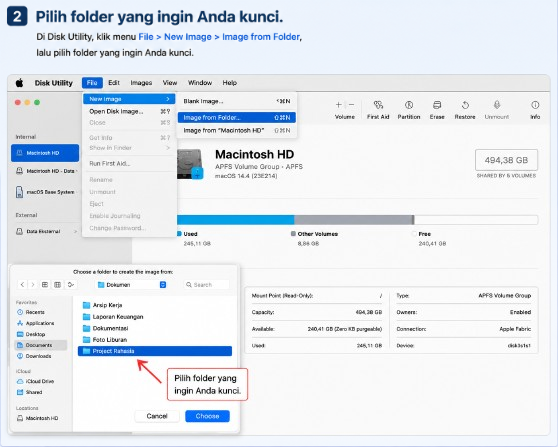Open the Dokumen location popup

coord(132,285)
